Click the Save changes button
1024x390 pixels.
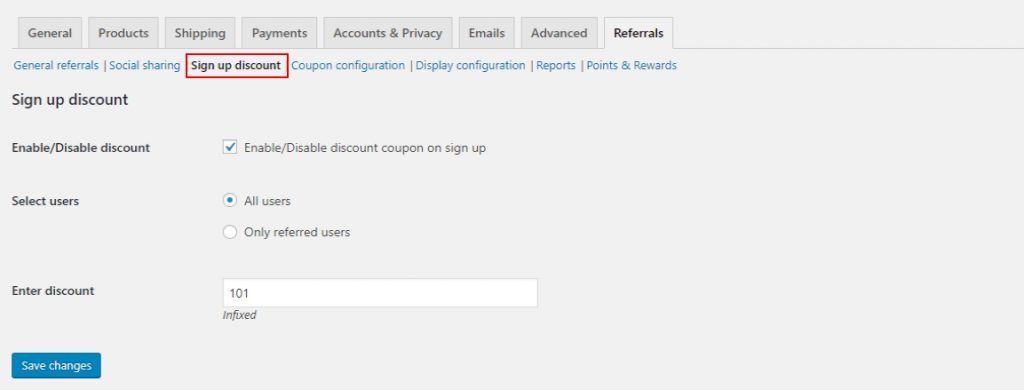pos(56,365)
